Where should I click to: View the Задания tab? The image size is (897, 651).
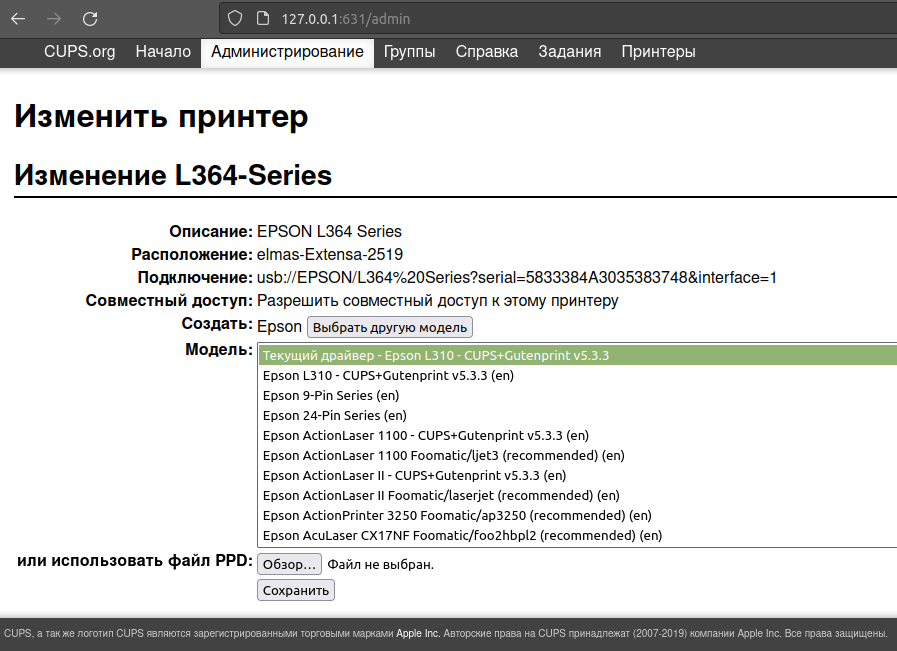tap(570, 51)
